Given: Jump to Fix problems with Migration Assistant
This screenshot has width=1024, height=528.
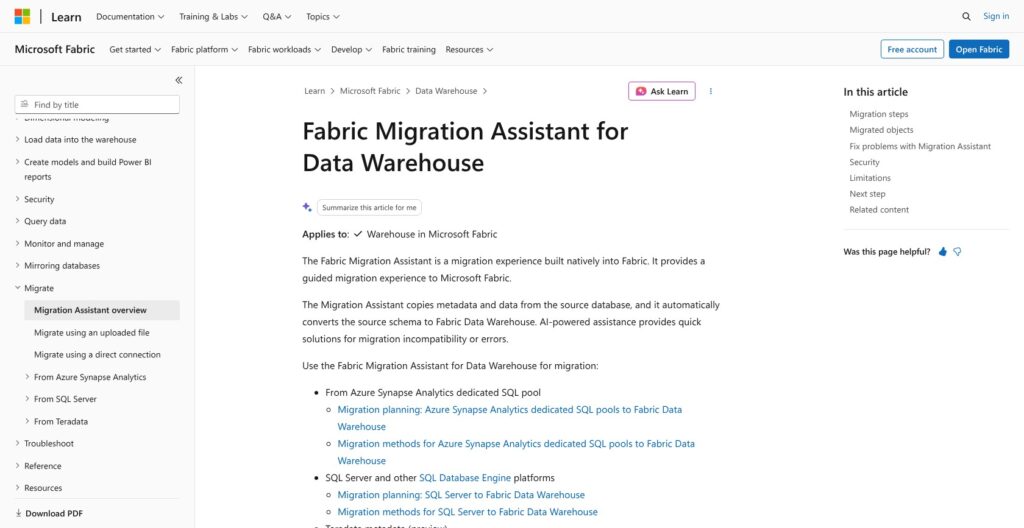Looking at the screenshot, I should pyautogui.click(x=920, y=146).
